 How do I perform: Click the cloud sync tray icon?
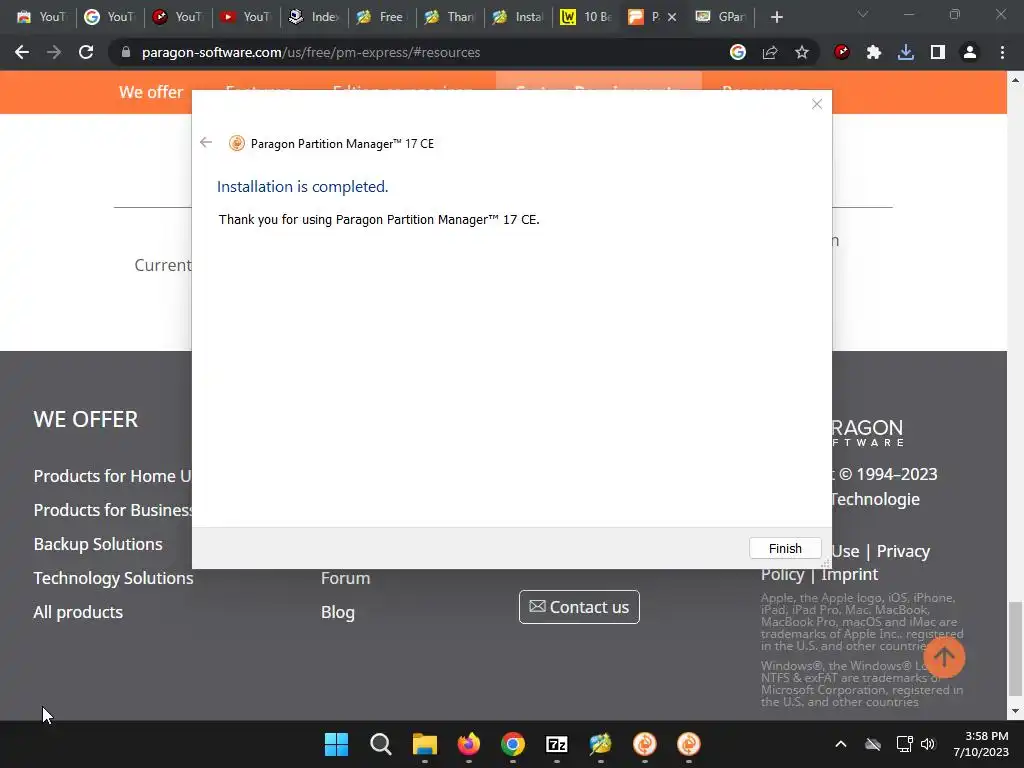coord(873,744)
